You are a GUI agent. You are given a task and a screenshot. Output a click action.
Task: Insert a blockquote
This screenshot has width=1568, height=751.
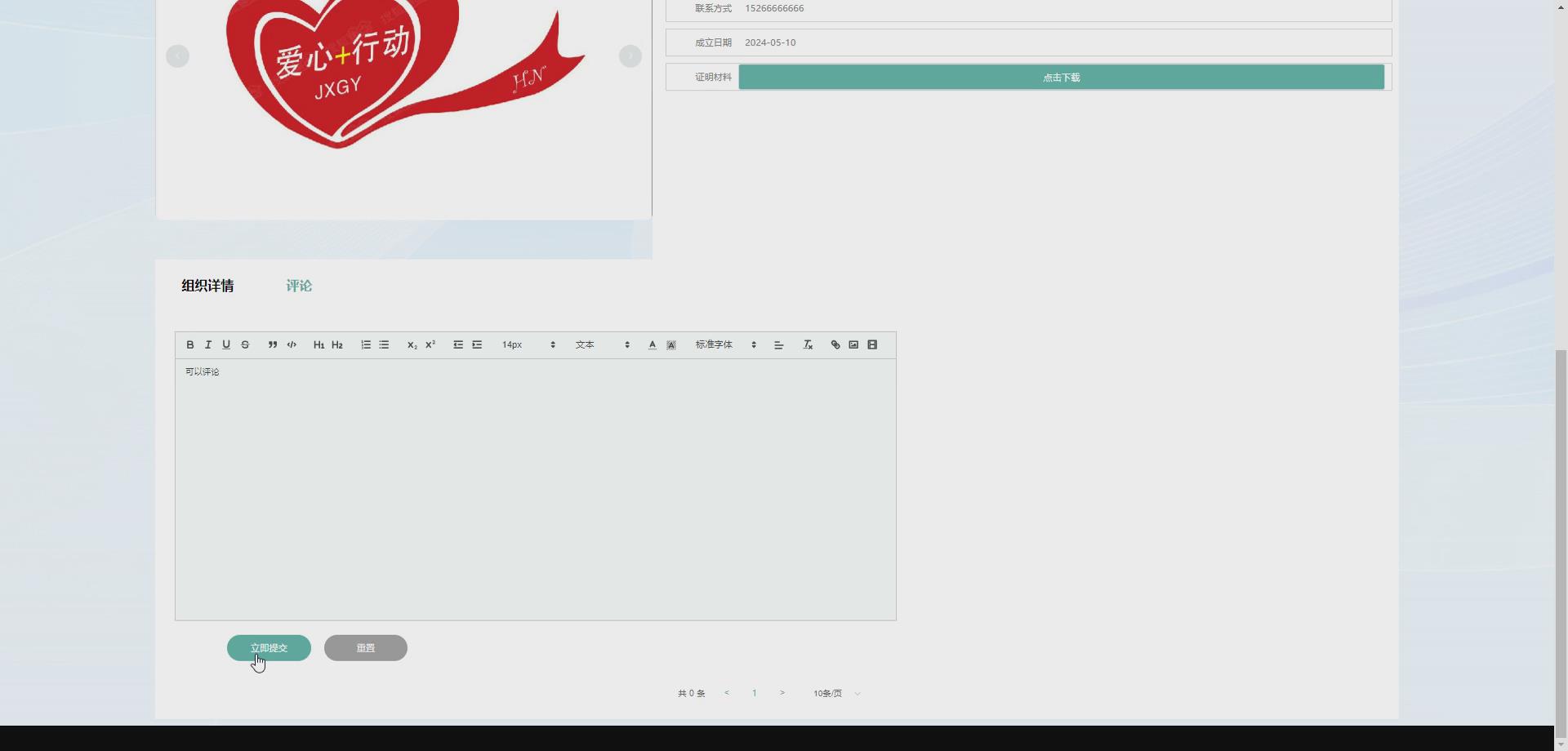tap(273, 344)
